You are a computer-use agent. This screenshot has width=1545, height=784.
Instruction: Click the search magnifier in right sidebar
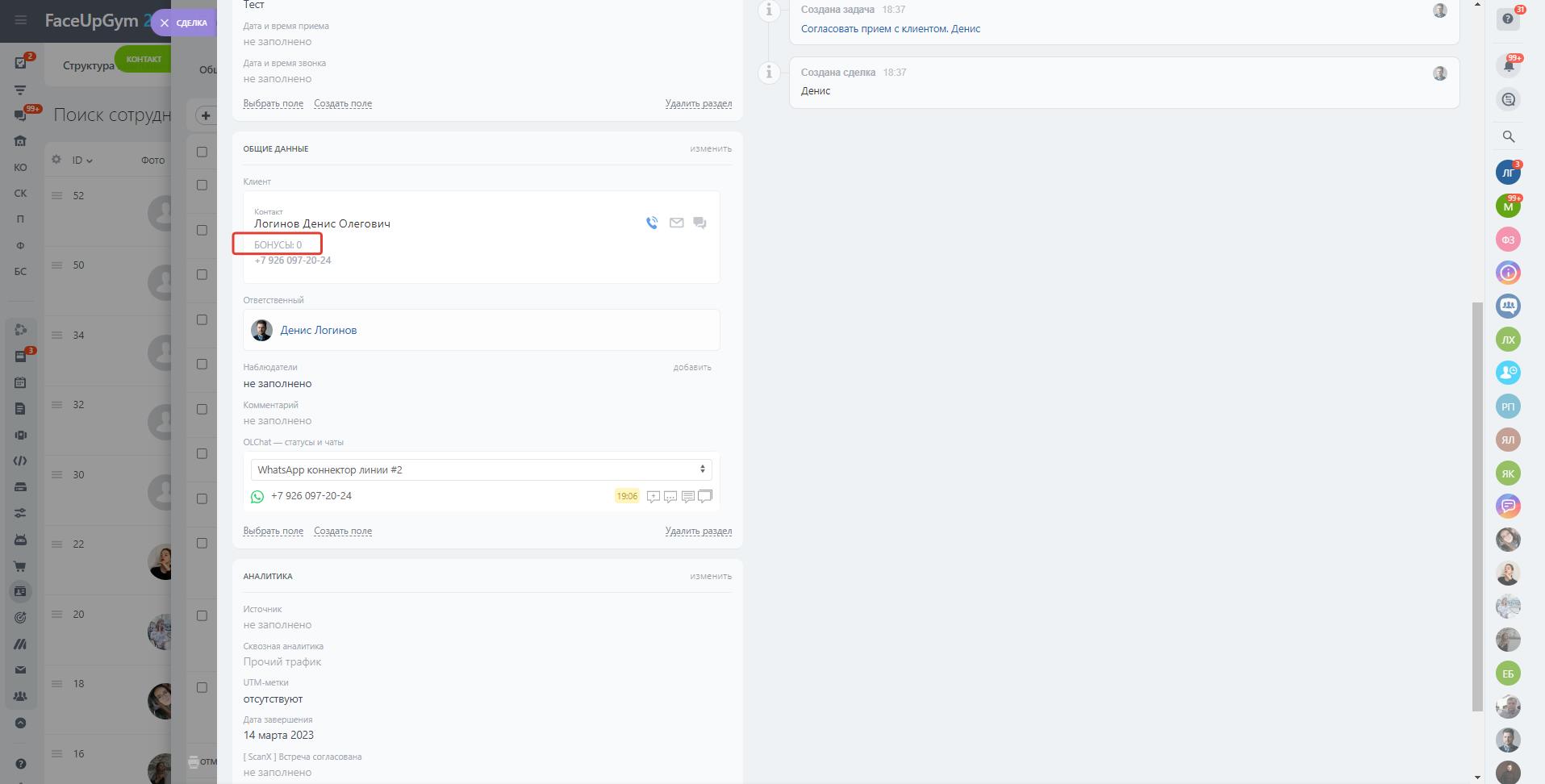coord(1508,137)
